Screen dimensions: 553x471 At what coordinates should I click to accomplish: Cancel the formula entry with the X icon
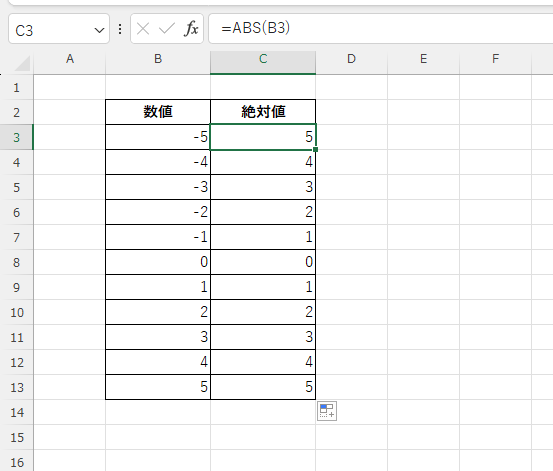click(x=143, y=29)
